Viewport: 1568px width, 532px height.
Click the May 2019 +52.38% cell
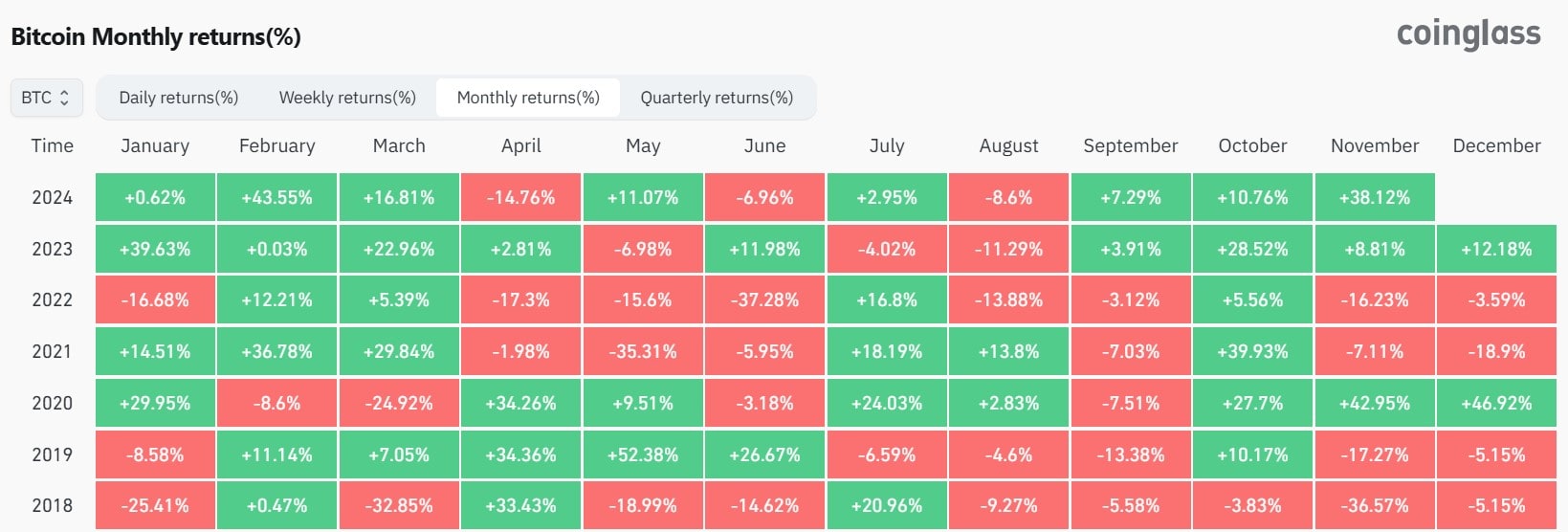[x=643, y=455]
